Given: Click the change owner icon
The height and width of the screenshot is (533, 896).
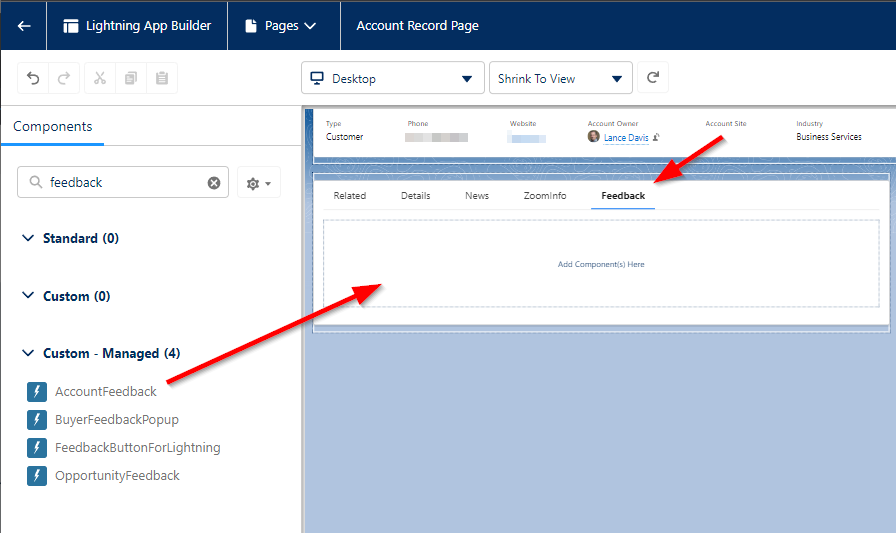Looking at the screenshot, I should point(657,137).
